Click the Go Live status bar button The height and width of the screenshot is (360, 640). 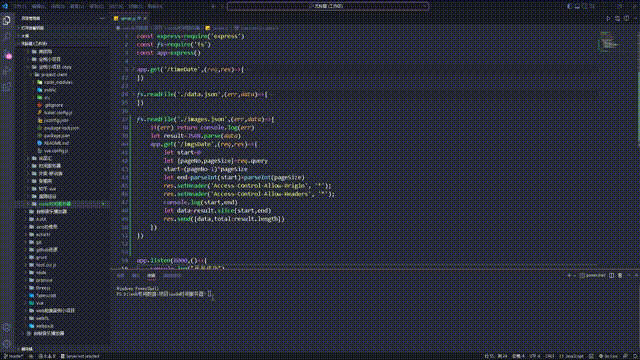pyautogui.click(x=608, y=356)
